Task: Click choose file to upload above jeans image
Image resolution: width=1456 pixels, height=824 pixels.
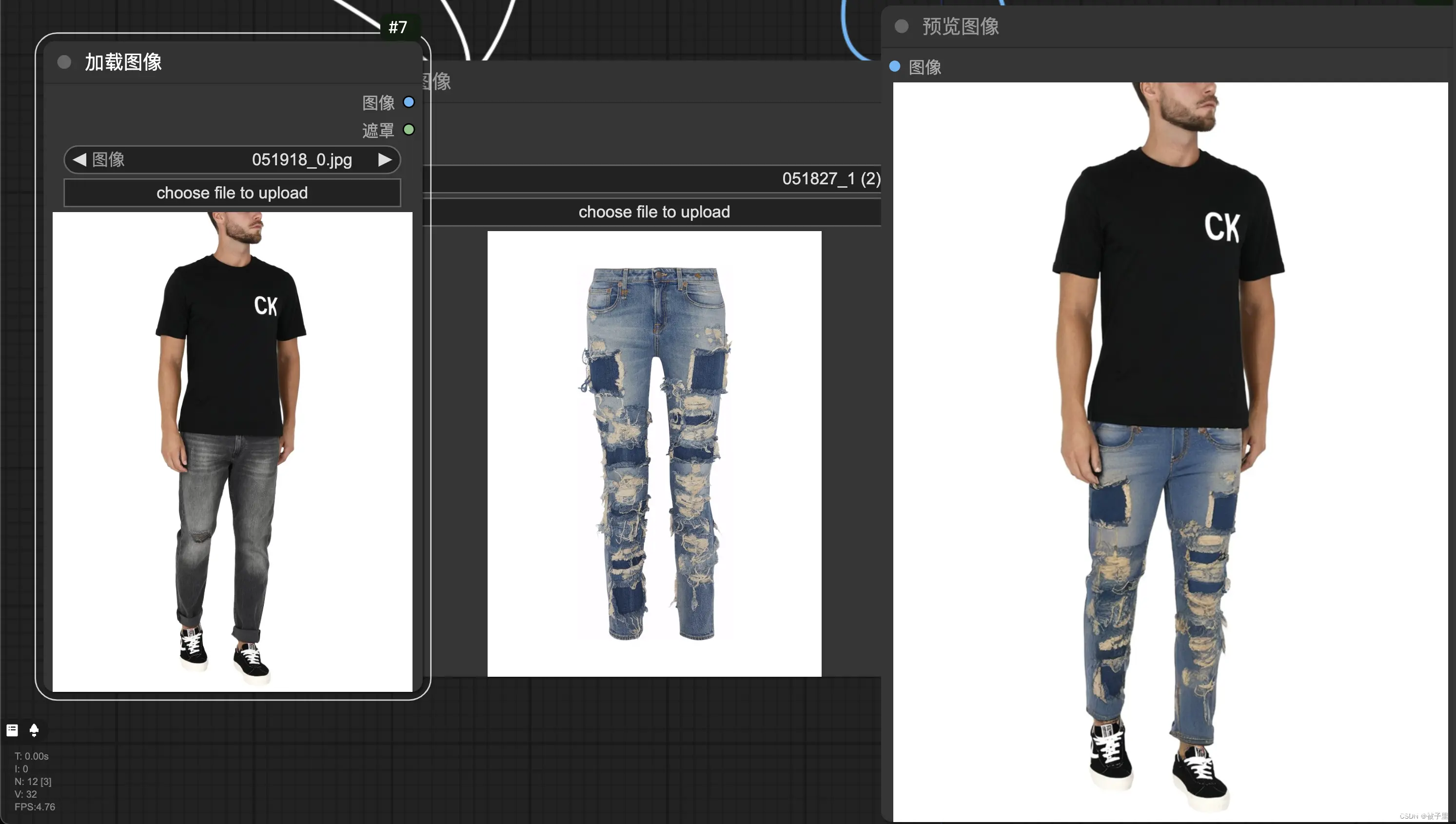Action: coord(652,212)
